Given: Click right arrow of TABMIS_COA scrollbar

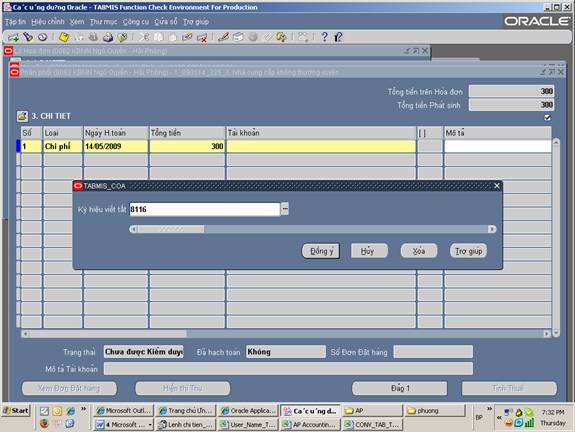Looking at the screenshot, I should pyautogui.click(x=492, y=229).
